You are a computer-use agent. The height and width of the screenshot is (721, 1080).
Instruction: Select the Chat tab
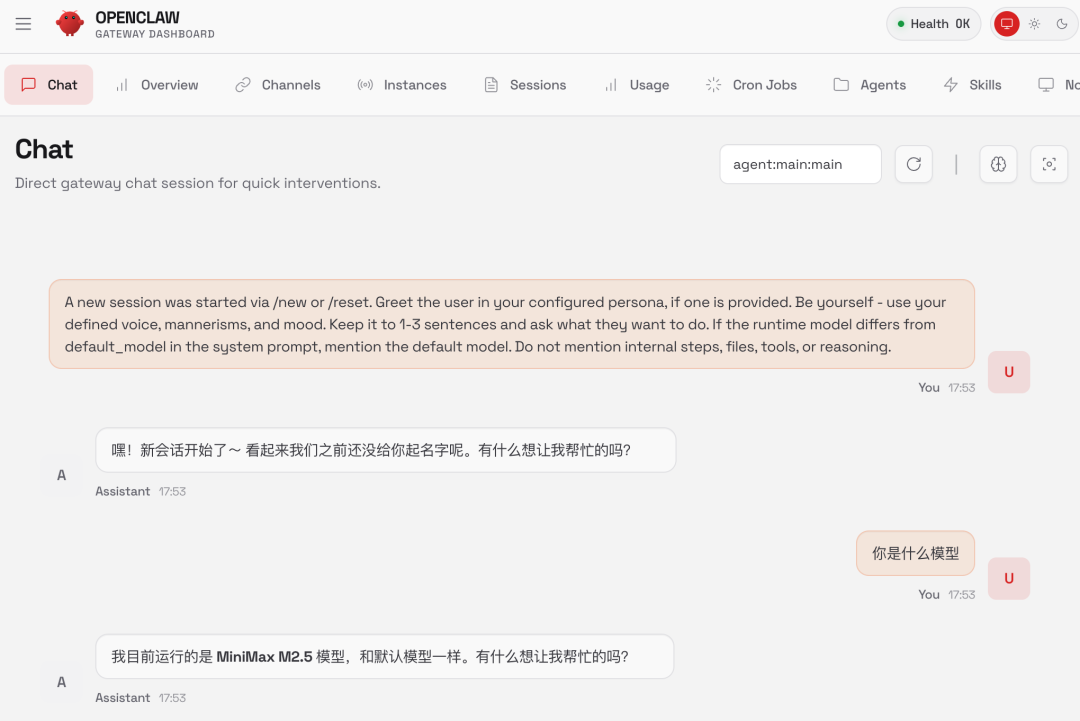click(49, 85)
